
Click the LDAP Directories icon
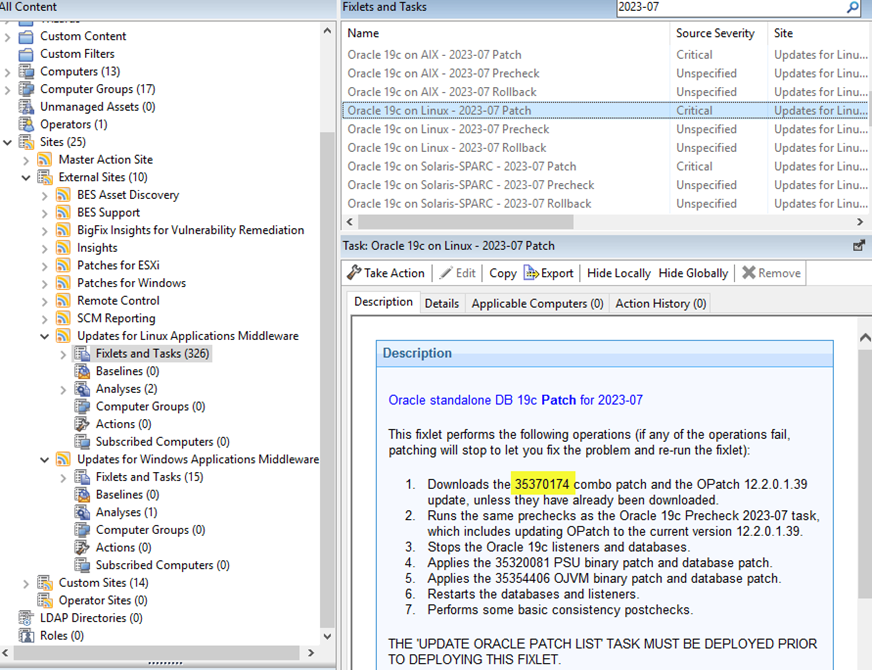pyautogui.click(x=26, y=618)
